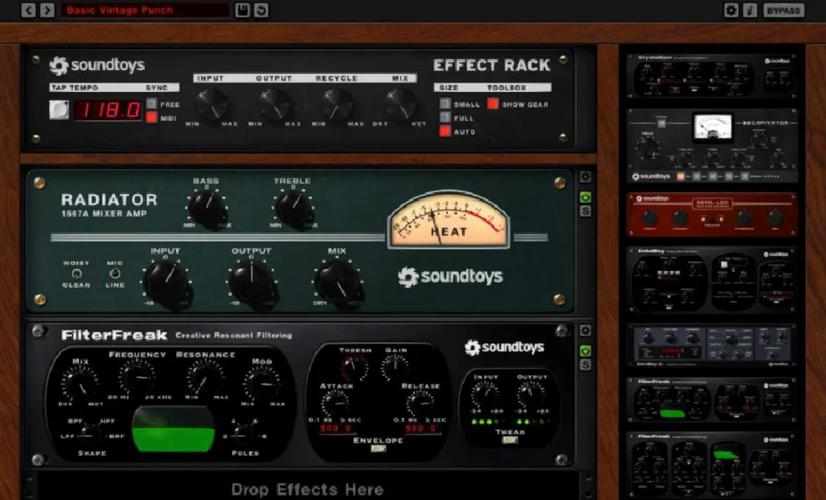Click the green filter response display

point(173,429)
